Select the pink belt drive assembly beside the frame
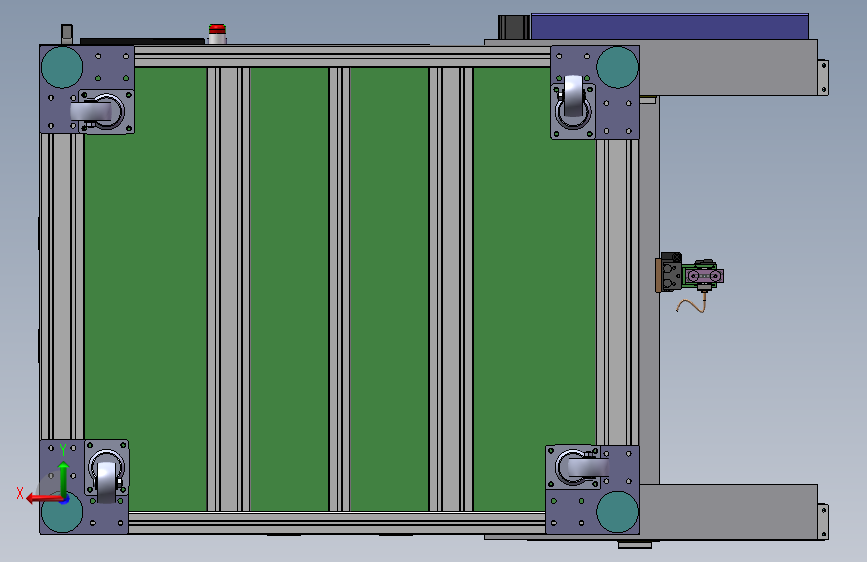The height and width of the screenshot is (562, 867). click(704, 275)
